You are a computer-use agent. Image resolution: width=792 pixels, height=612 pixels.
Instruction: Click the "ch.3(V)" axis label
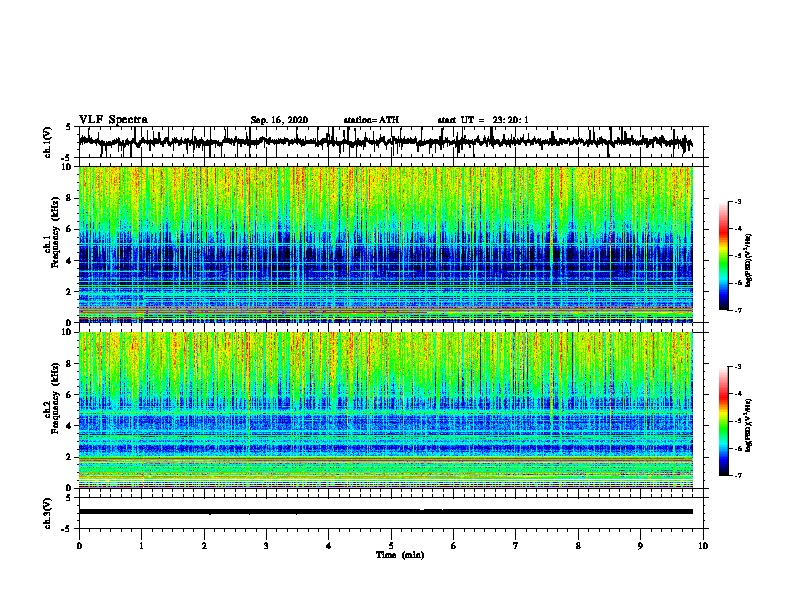coord(48,513)
